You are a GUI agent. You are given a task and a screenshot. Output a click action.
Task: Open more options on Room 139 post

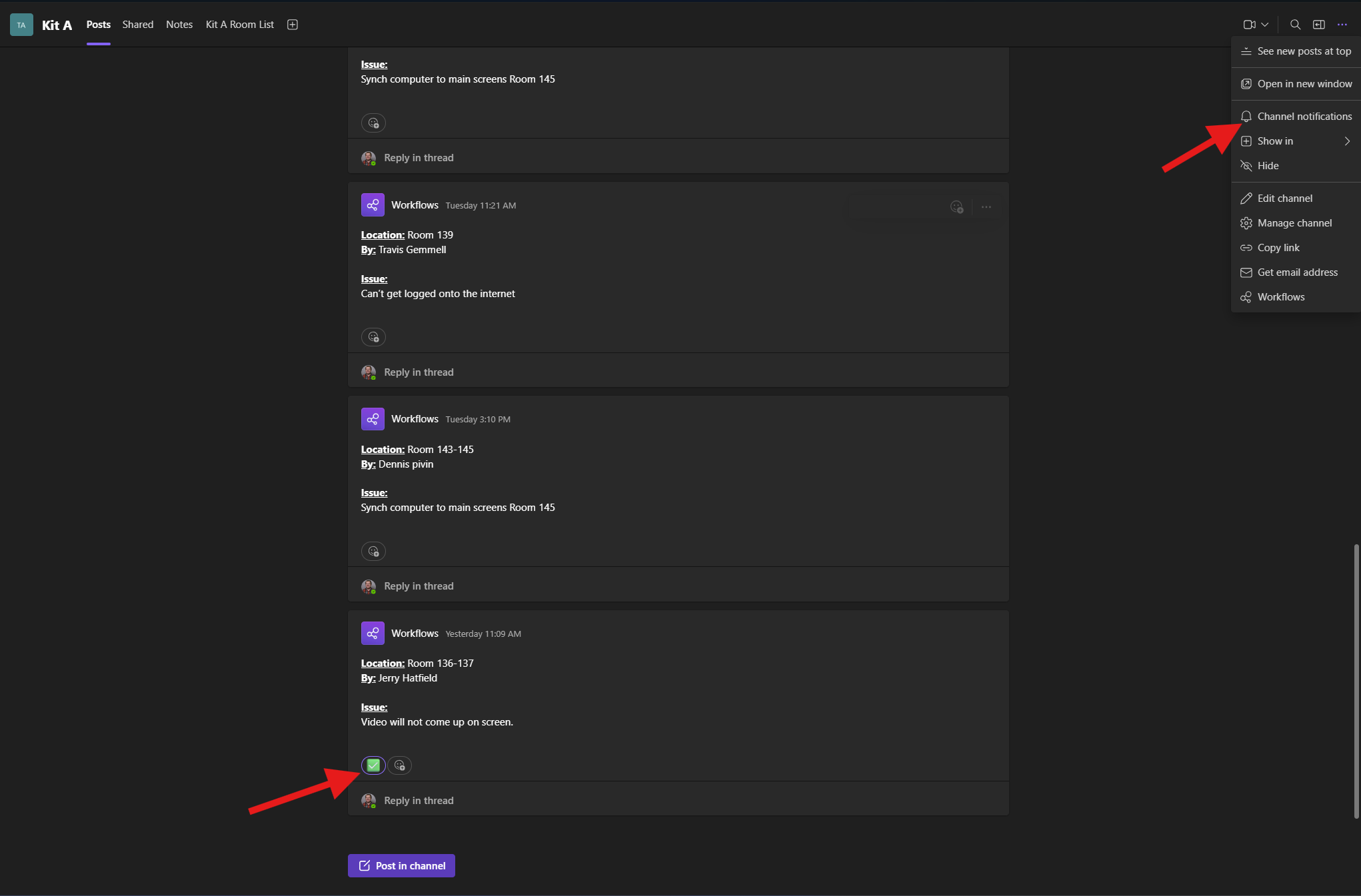(986, 207)
